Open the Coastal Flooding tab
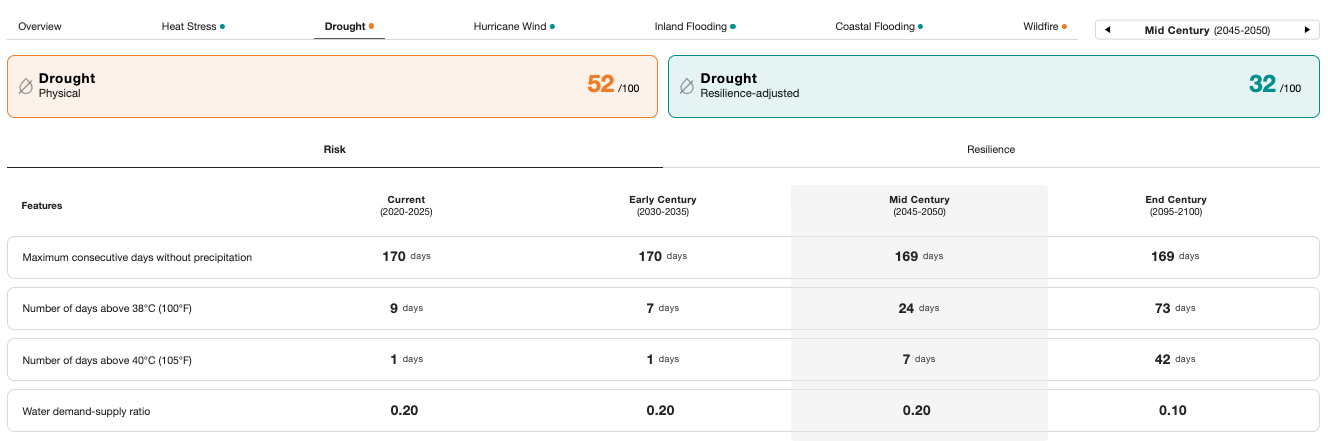This screenshot has height=441, width=1328. coord(879,27)
